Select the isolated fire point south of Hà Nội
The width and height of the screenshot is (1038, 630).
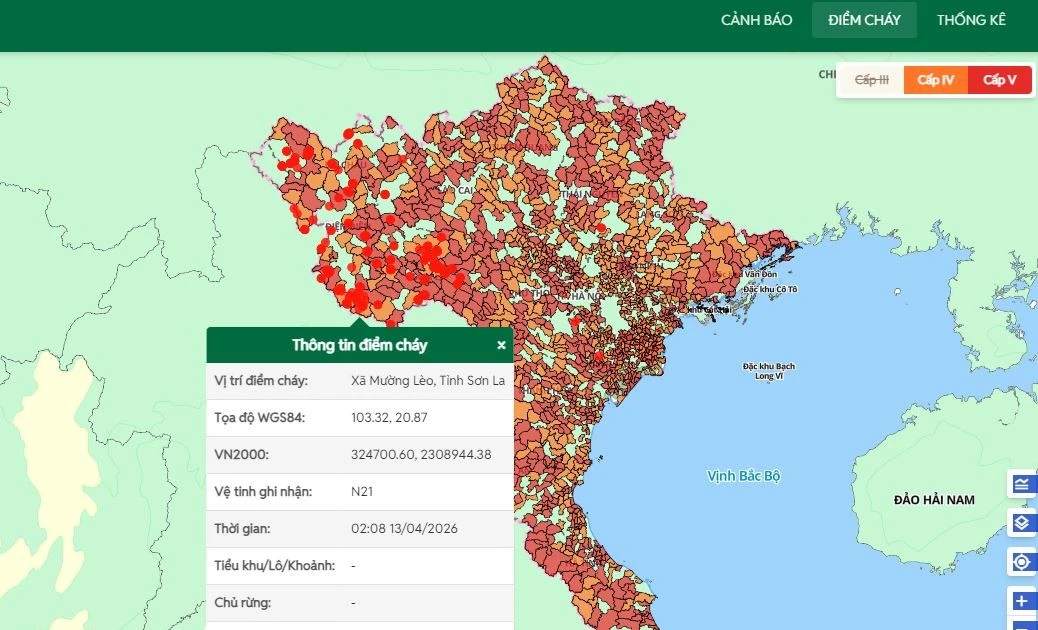tap(599, 356)
